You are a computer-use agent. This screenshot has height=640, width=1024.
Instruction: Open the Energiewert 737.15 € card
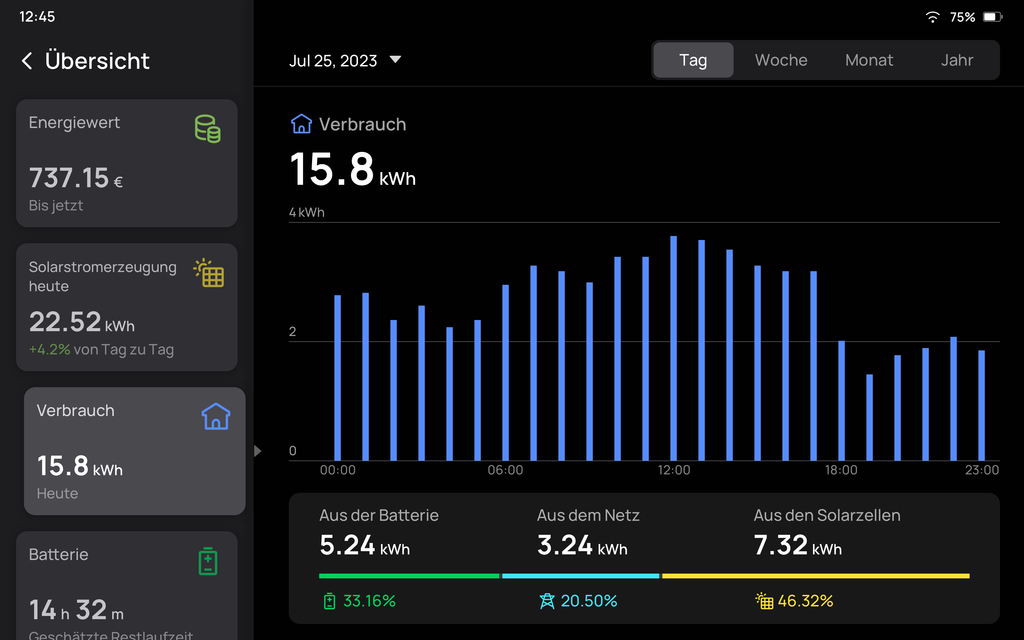click(x=126, y=163)
